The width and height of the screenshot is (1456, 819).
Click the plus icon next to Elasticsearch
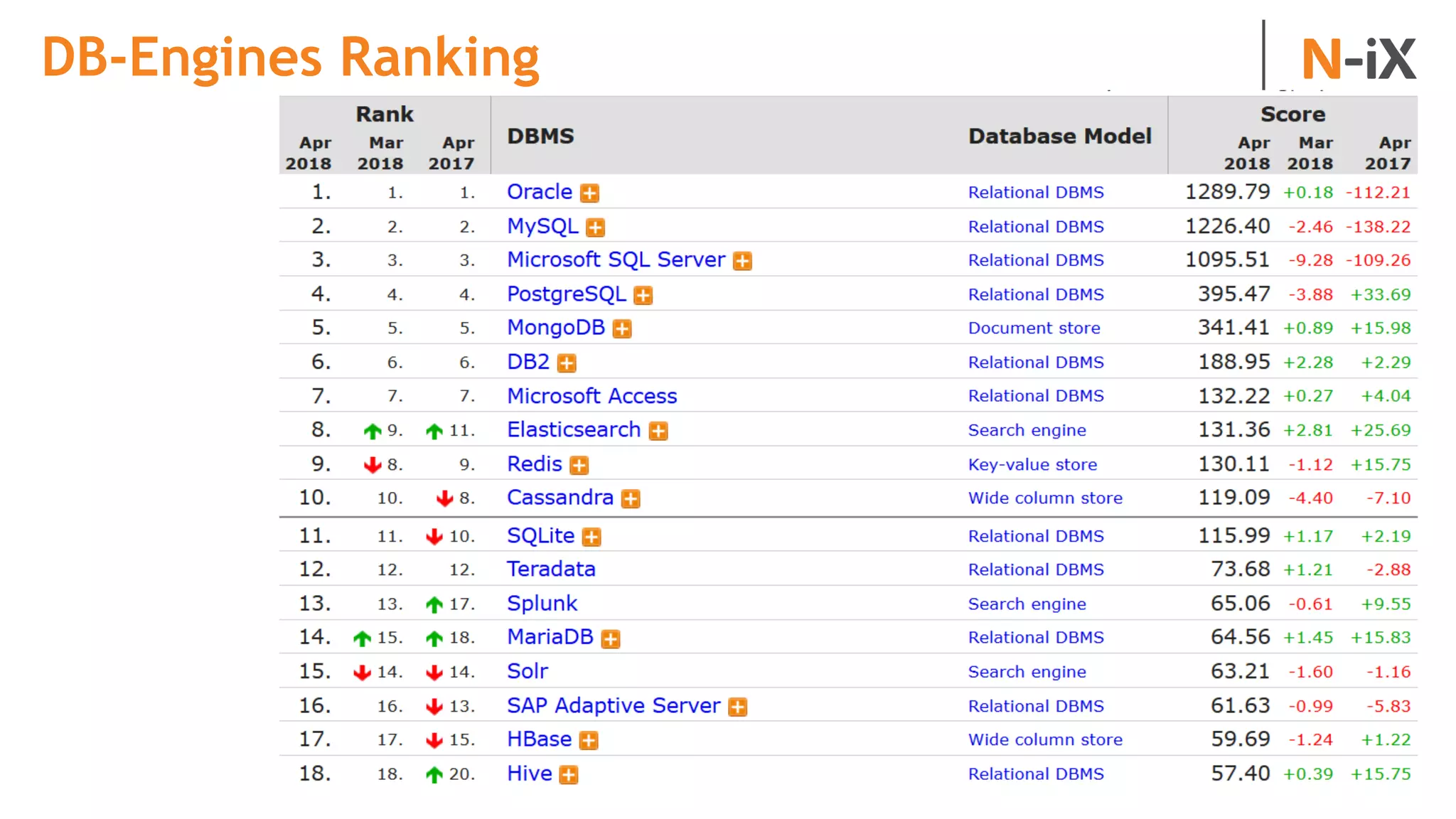point(658,431)
